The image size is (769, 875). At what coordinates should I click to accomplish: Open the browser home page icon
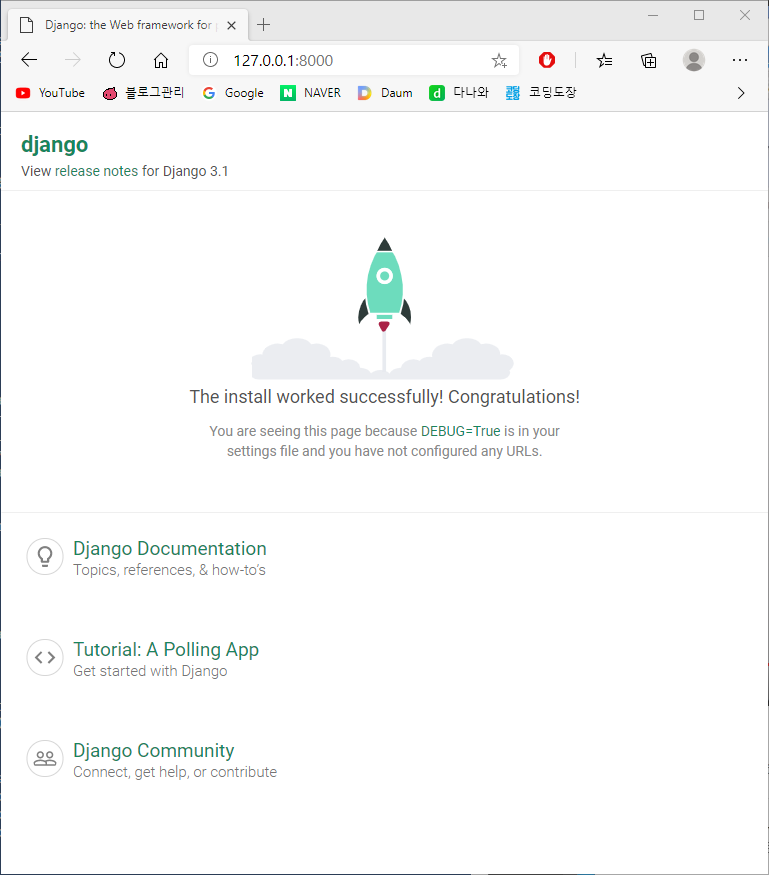coord(161,60)
